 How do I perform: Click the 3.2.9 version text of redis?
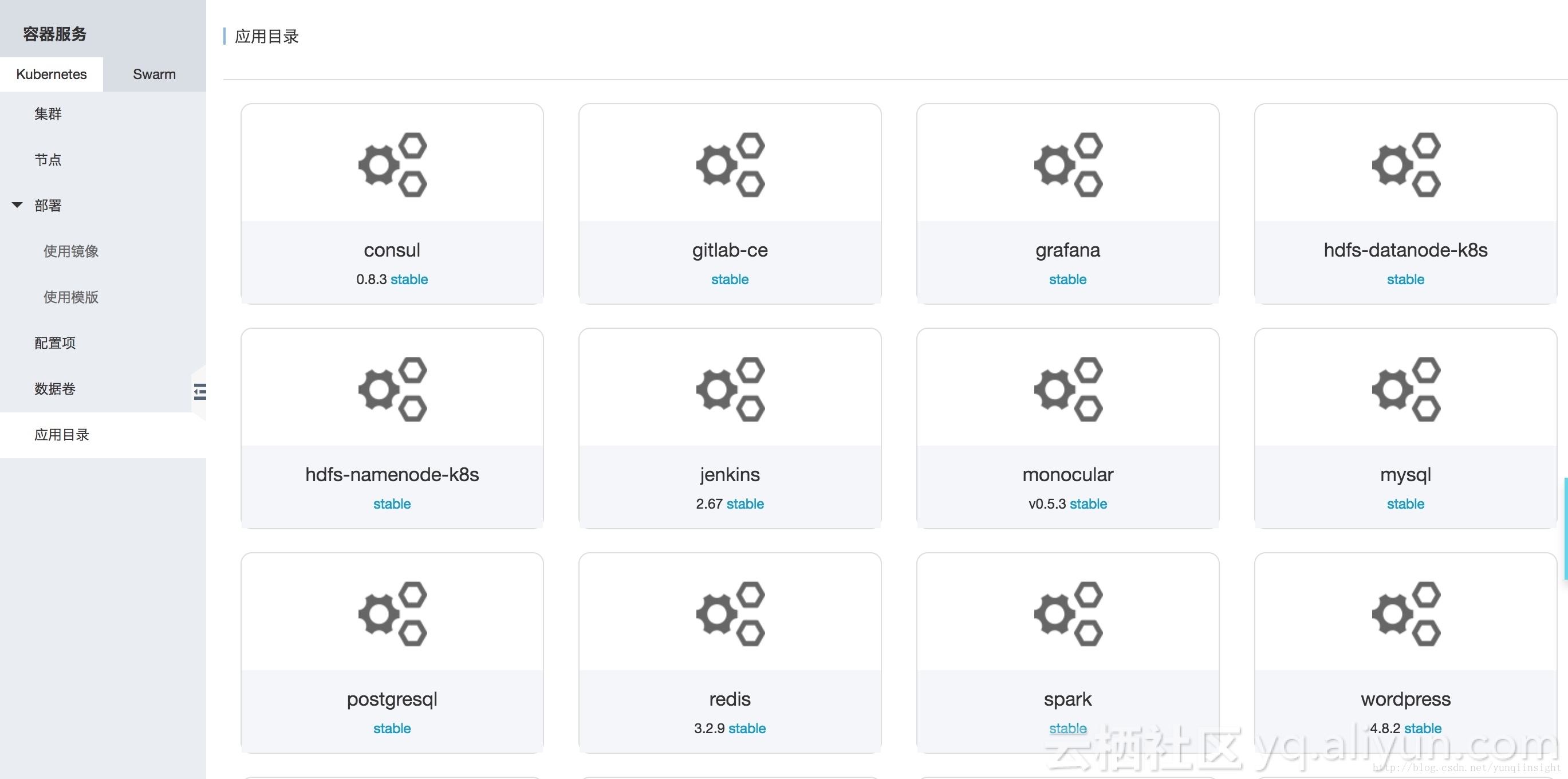pos(709,729)
